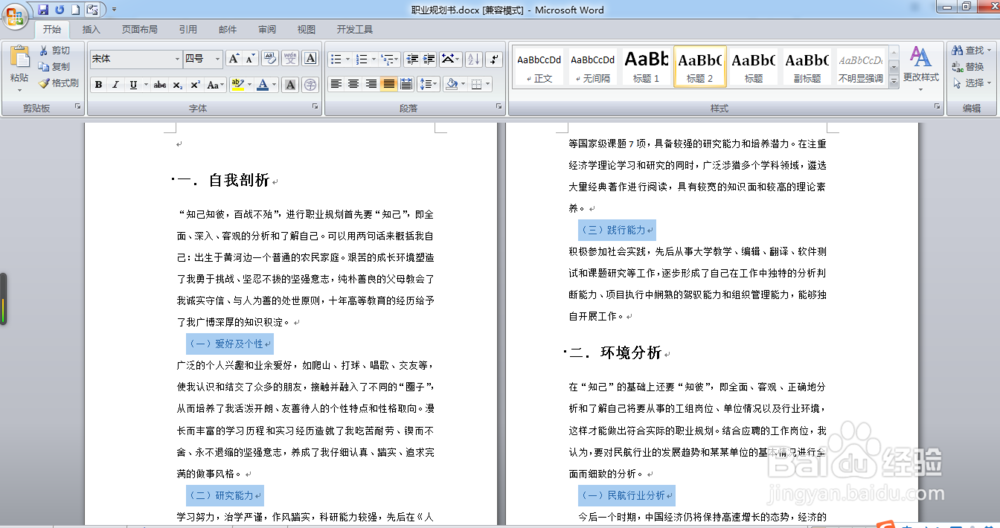Toggle character shading icon
Viewport: 1000px width, 528px height.
290,85
